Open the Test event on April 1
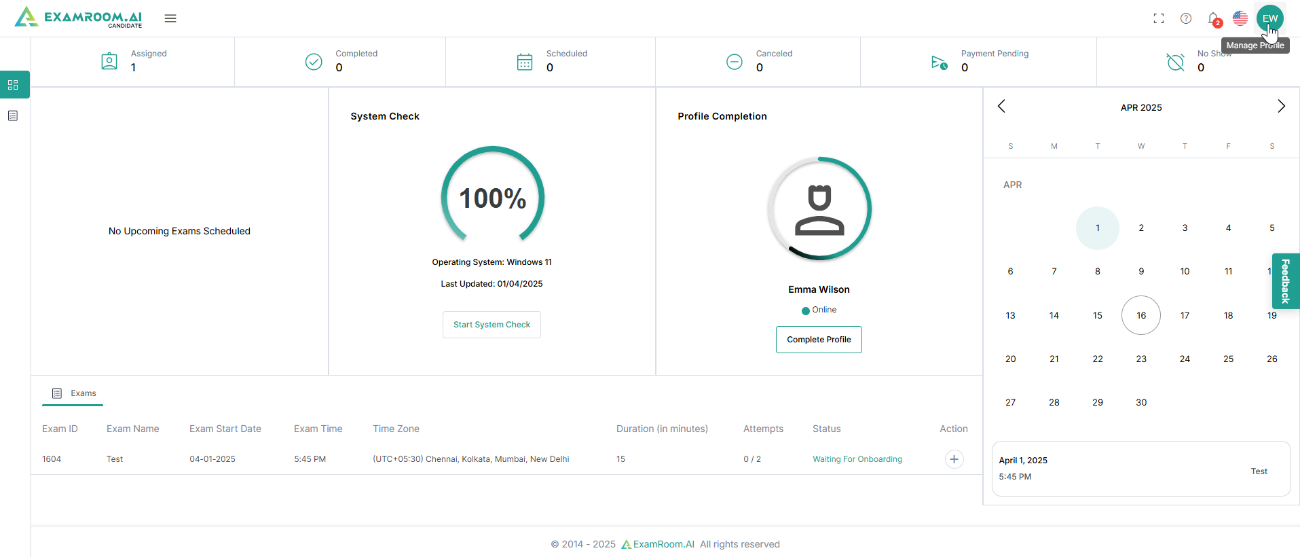The image size is (1300, 557). pos(1141,466)
